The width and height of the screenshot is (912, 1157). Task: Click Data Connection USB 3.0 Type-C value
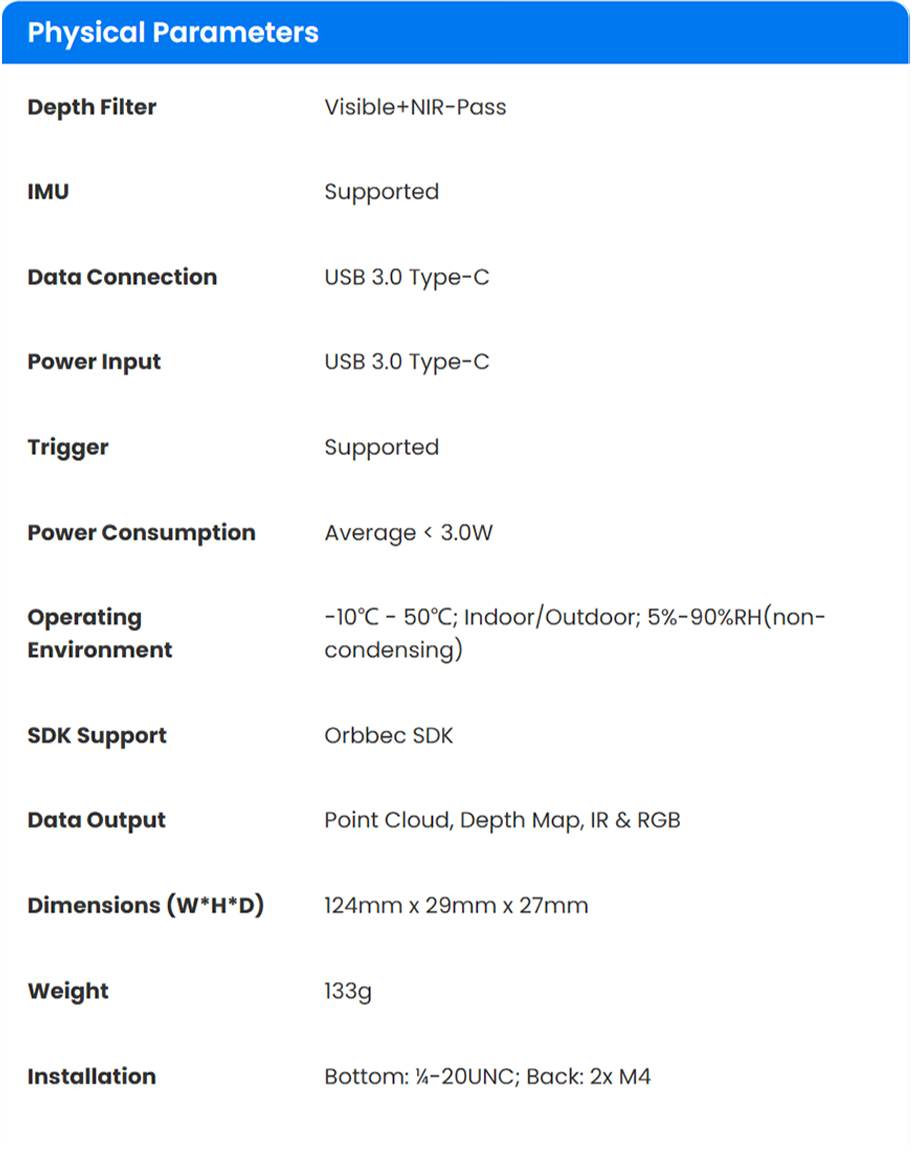point(407,277)
